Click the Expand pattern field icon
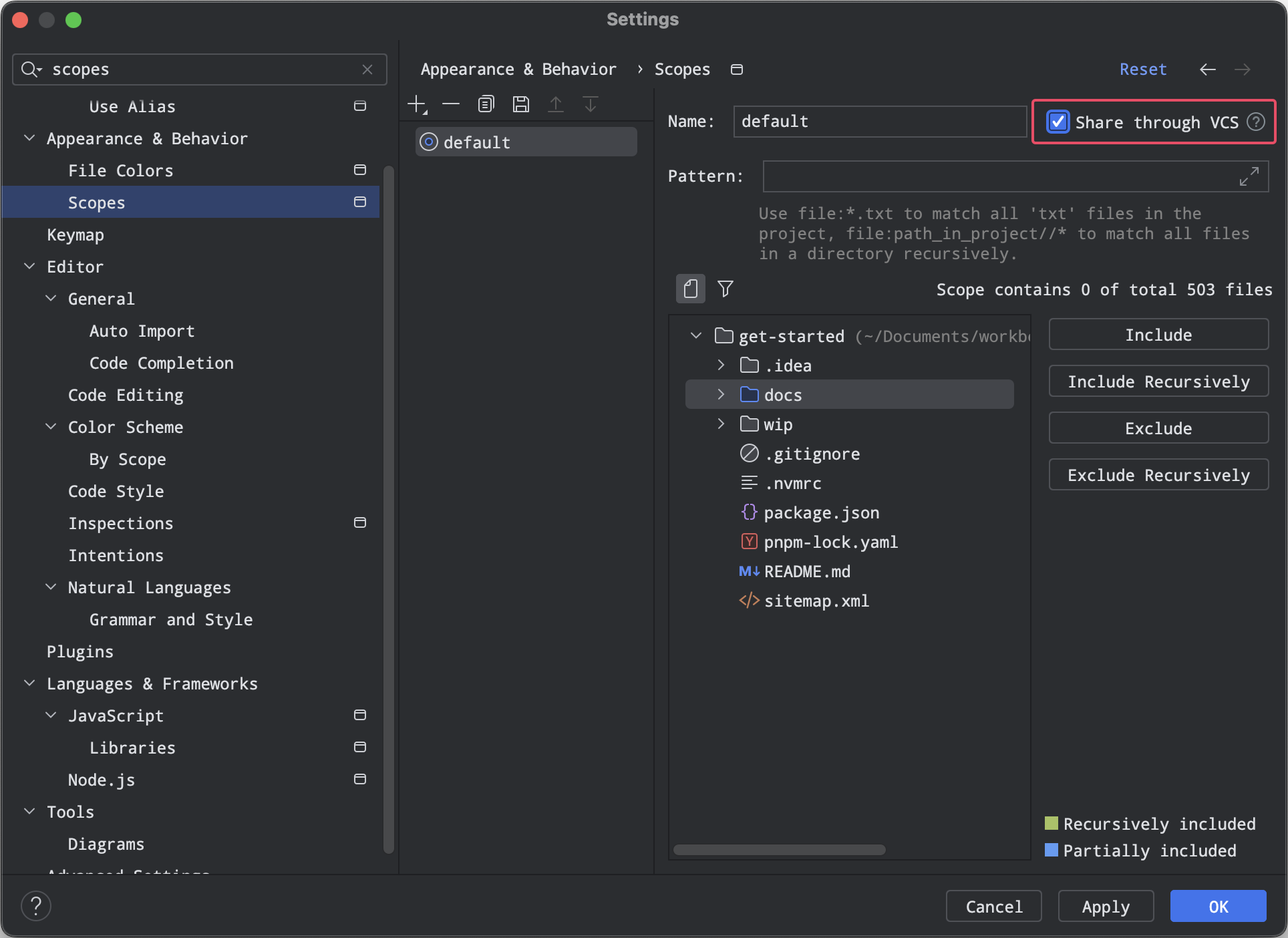Viewport: 1288px width, 938px height. coord(1249,176)
